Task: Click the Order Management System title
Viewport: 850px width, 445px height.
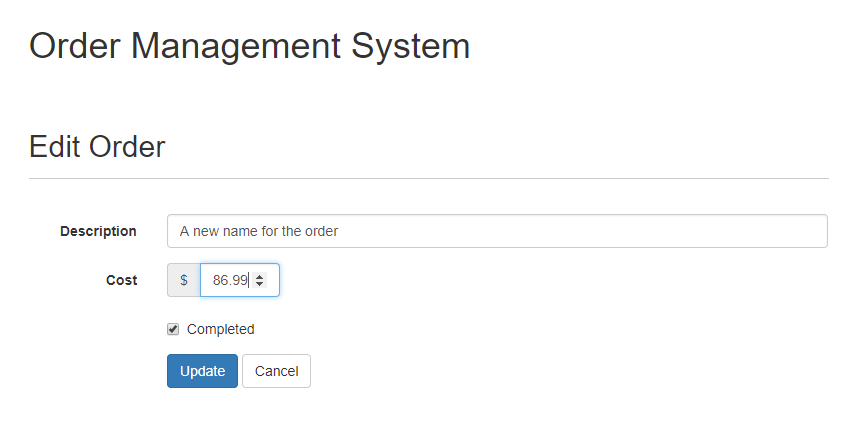Action: pos(249,46)
